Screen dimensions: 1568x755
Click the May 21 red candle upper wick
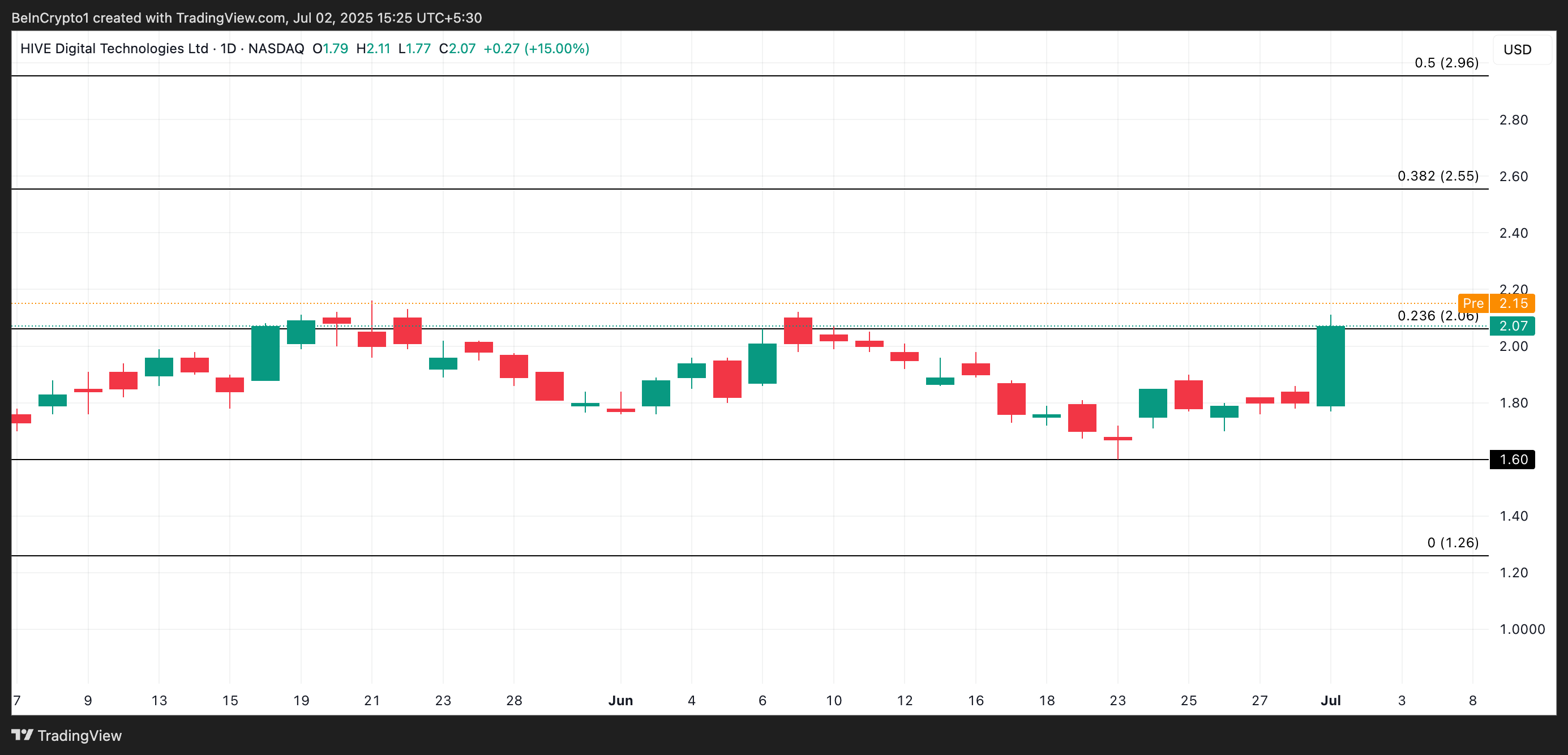[372, 315]
